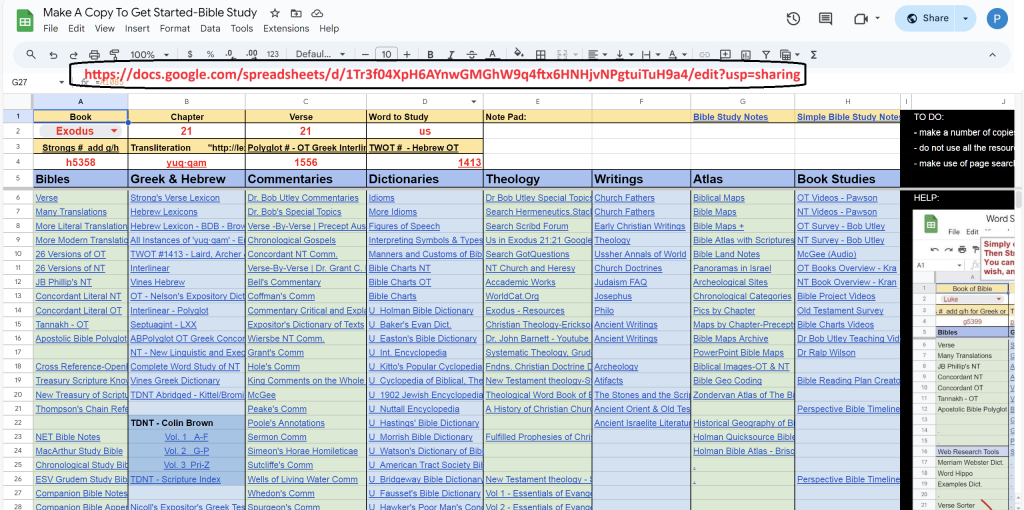The image size is (1024, 510).
Task: Open the functions sigma icon
Action: [x=813, y=54]
